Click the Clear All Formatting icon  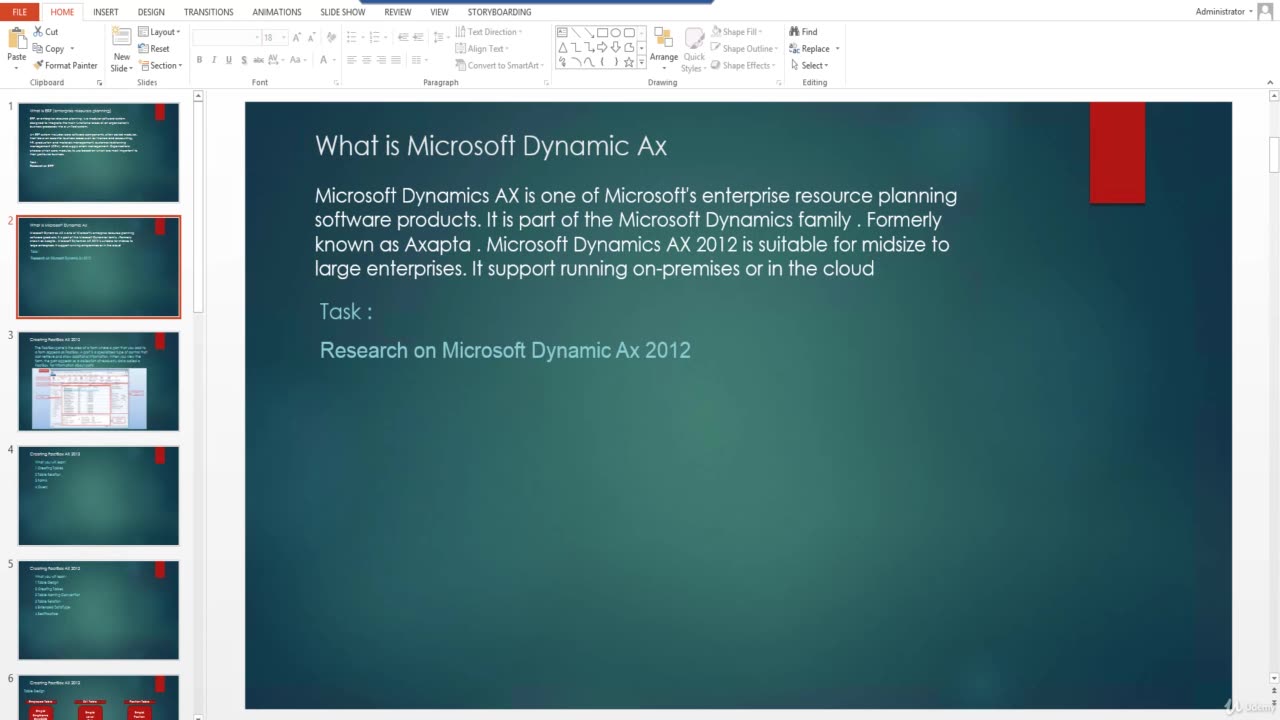tap(331, 37)
